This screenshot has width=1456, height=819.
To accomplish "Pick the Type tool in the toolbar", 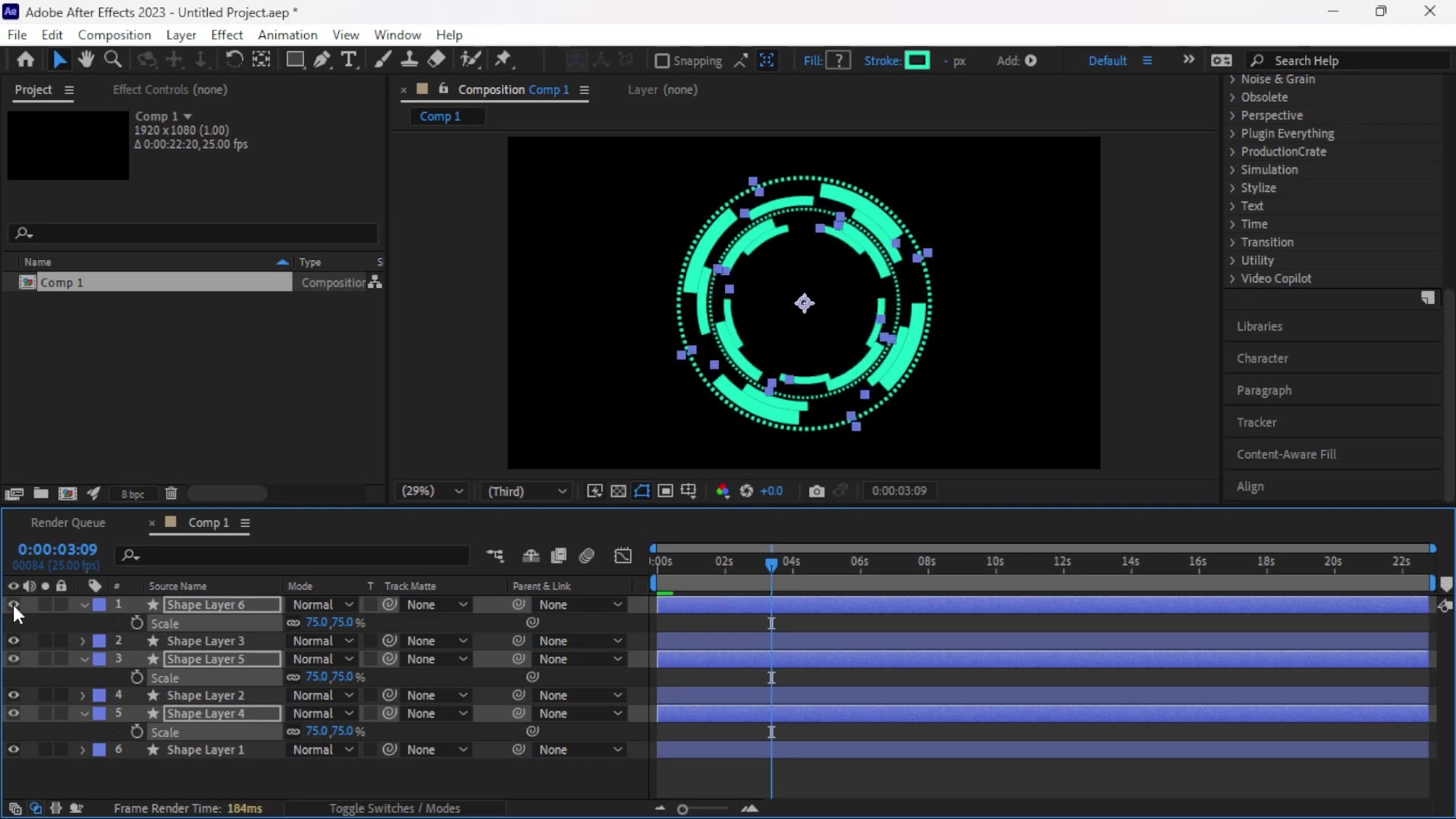I will (x=350, y=60).
